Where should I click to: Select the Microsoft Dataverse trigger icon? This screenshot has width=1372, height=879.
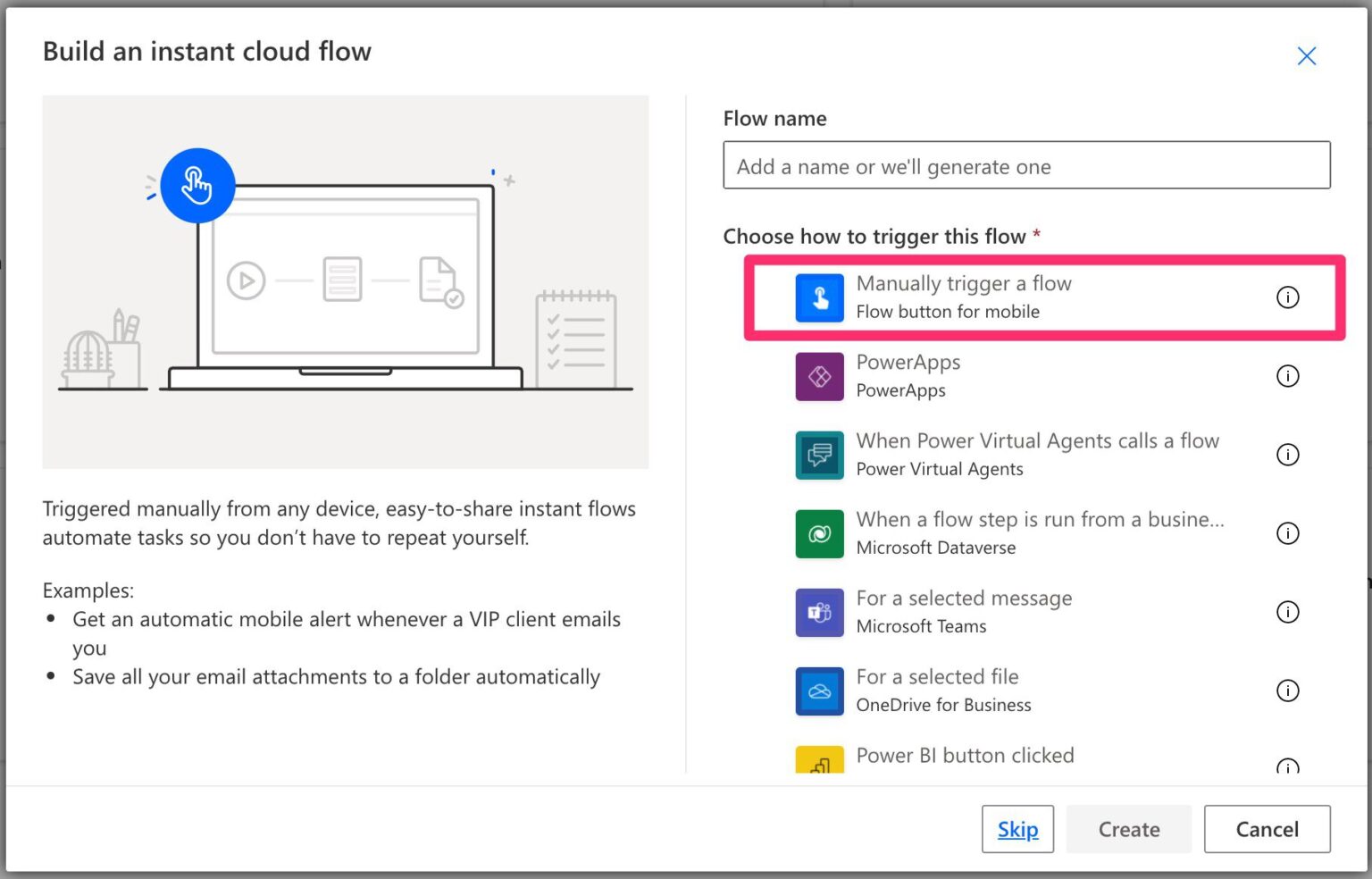(819, 533)
